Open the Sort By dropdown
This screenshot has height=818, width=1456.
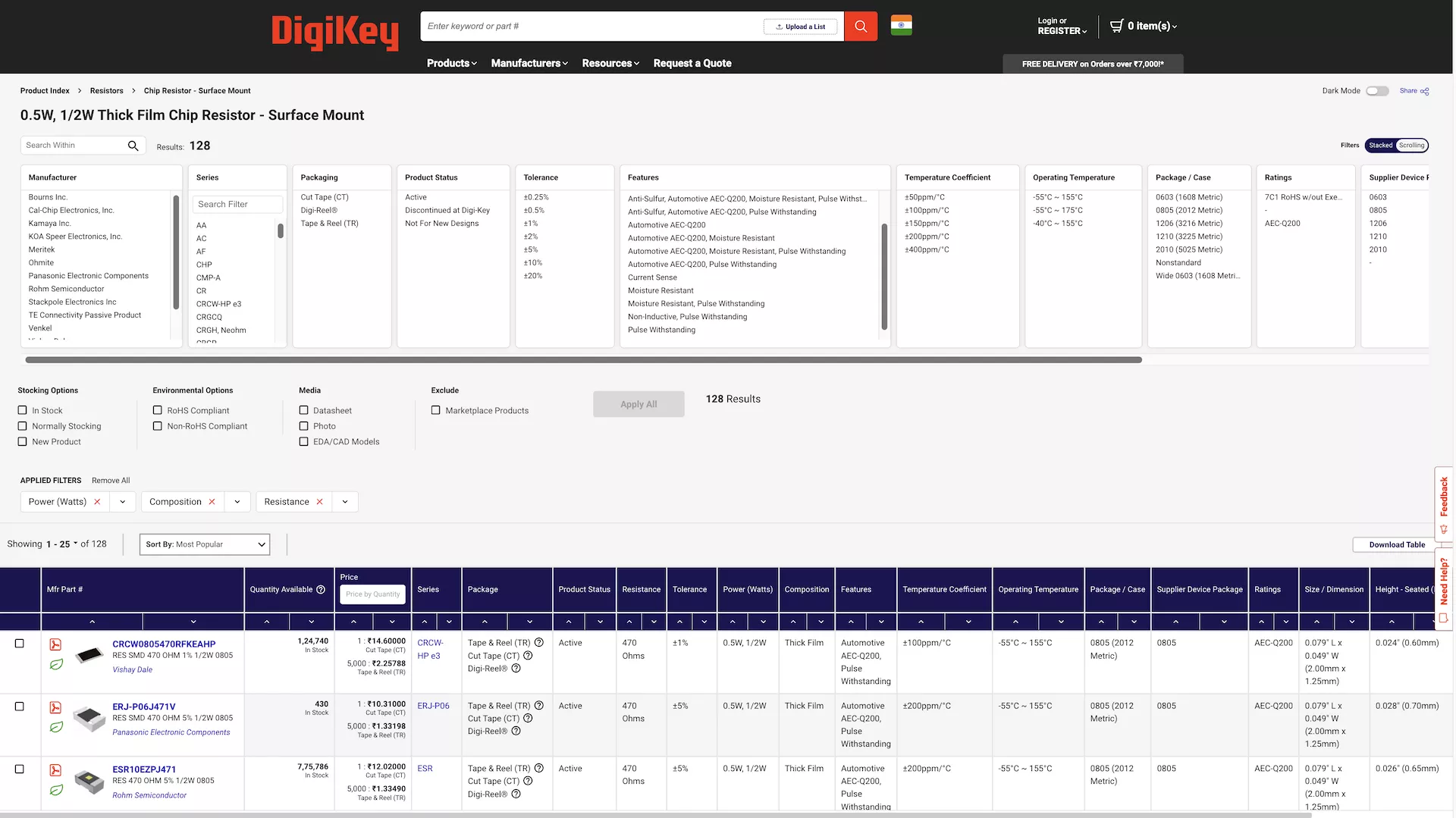tap(205, 544)
